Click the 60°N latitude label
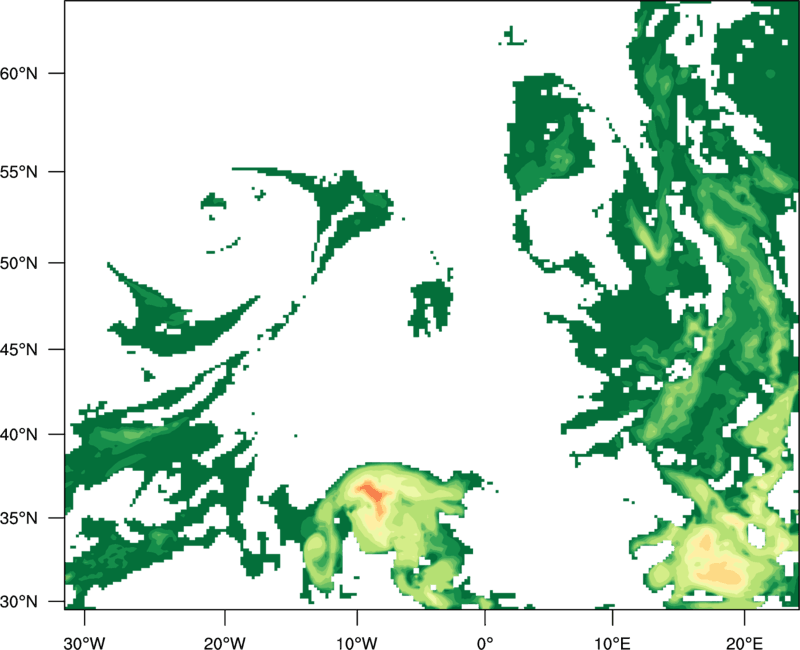Viewport: 800px width, 650px height. tap(19, 73)
